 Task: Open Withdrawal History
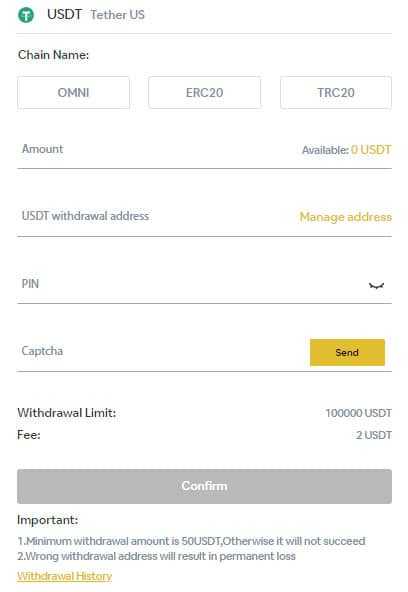pos(65,576)
